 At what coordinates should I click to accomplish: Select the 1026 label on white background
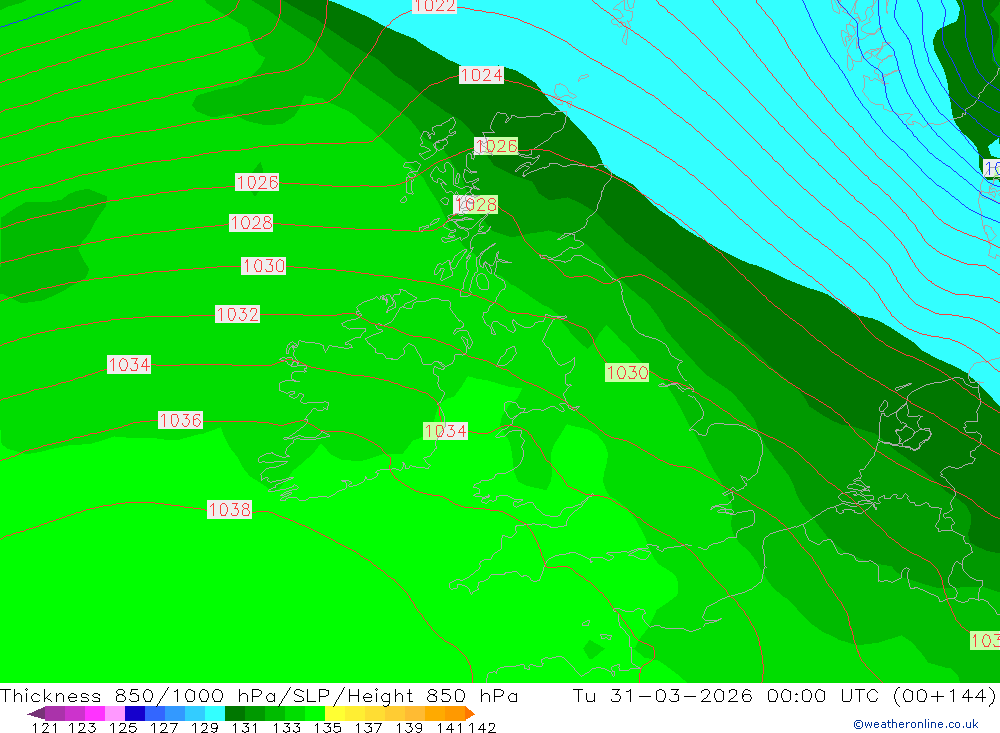(257, 182)
